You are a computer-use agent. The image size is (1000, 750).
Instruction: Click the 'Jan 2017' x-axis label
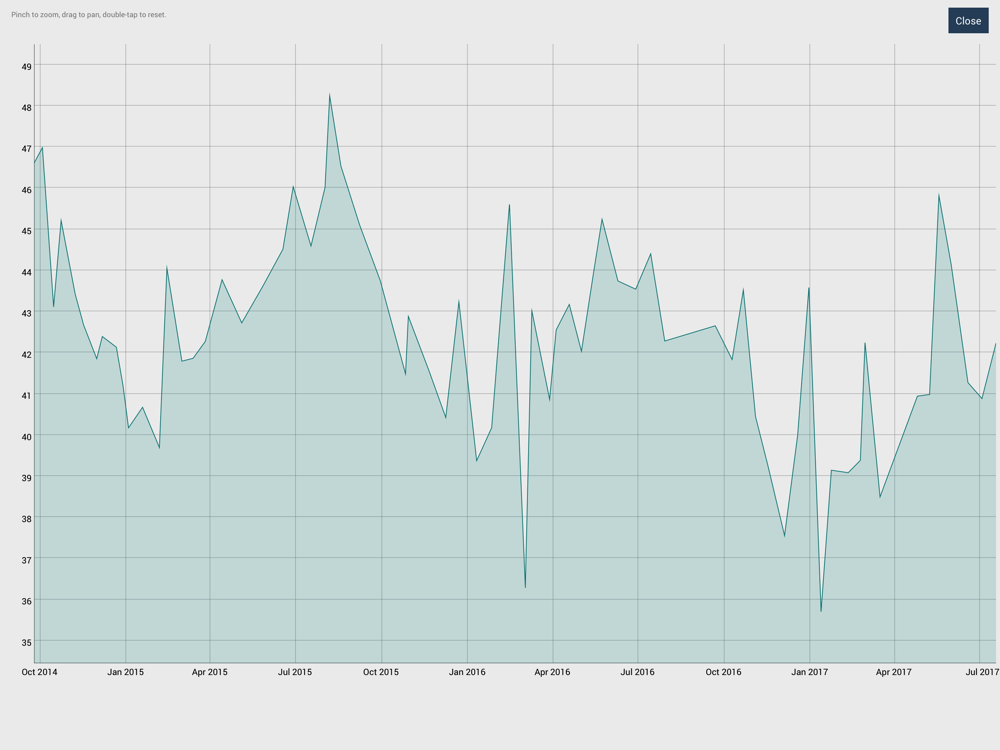click(x=809, y=672)
